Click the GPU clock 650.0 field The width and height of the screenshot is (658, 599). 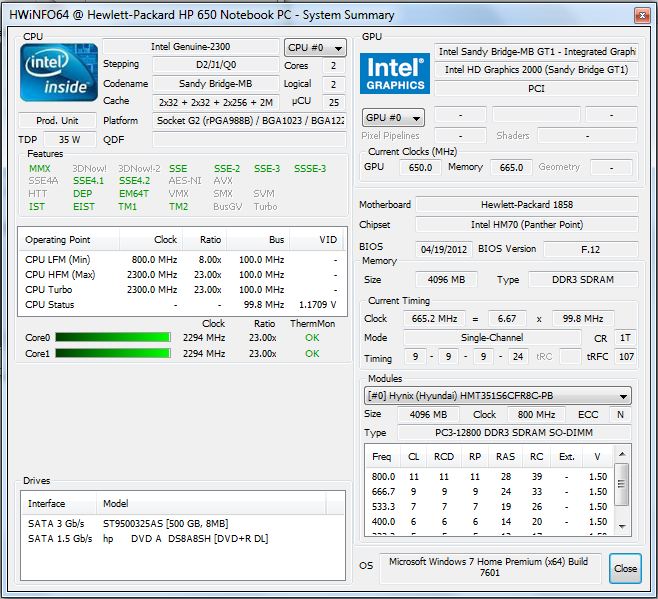click(420, 167)
